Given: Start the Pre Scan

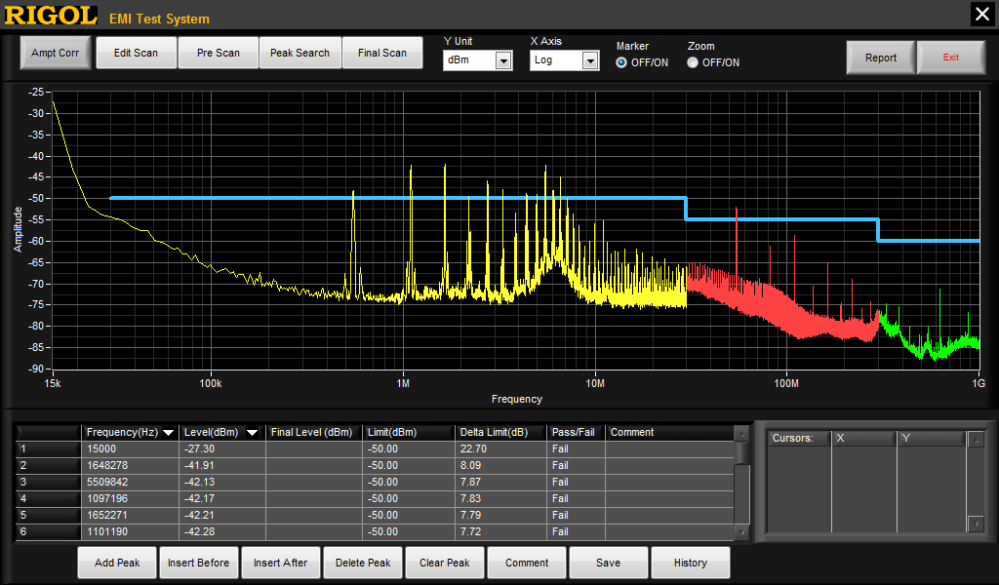Looking at the screenshot, I should click(218, 53).
